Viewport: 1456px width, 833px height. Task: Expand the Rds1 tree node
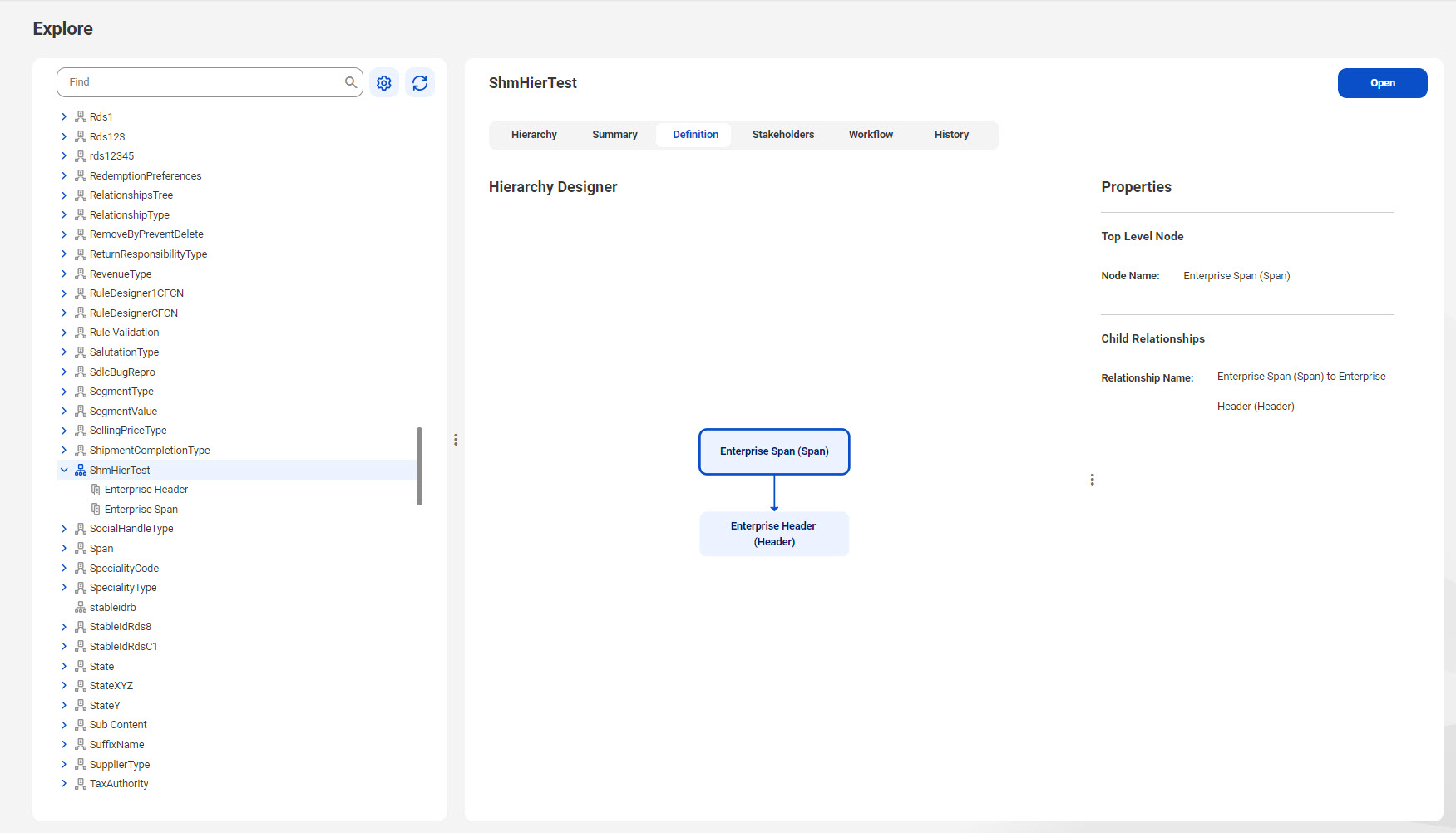(x=64, y=116)
